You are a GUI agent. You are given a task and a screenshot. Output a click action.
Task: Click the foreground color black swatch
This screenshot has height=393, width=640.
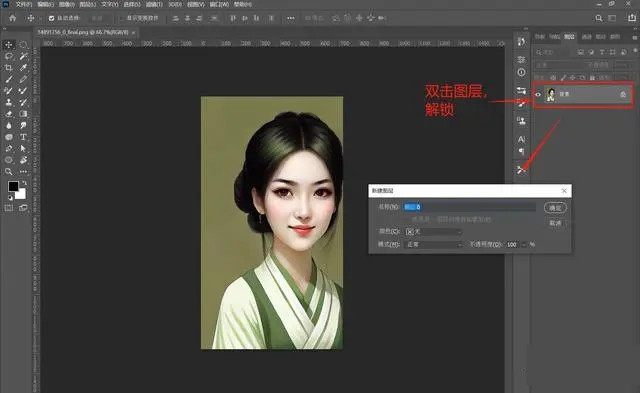tap(13, 187)
